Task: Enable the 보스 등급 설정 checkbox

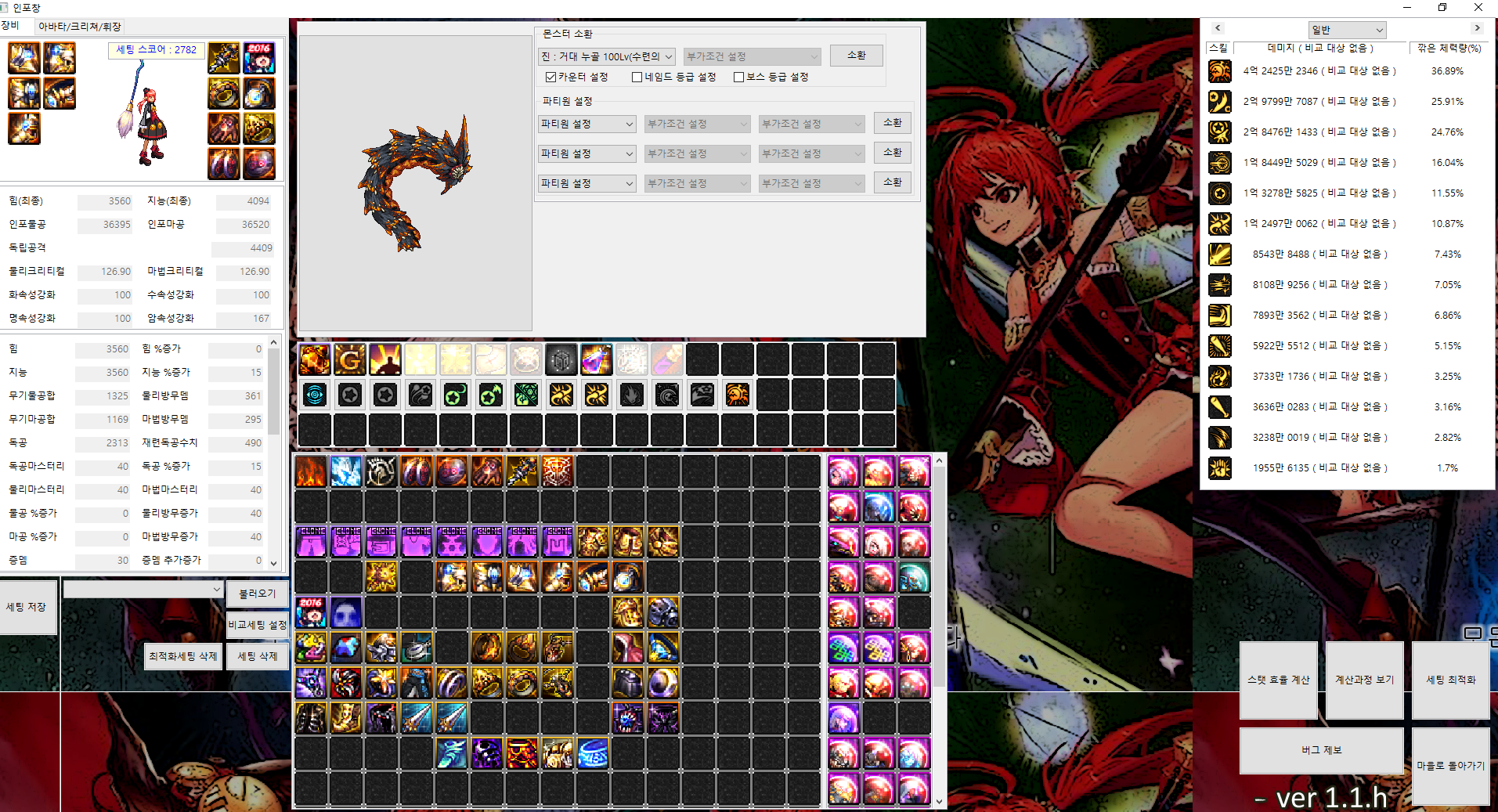Action: (x=738, y=77)
